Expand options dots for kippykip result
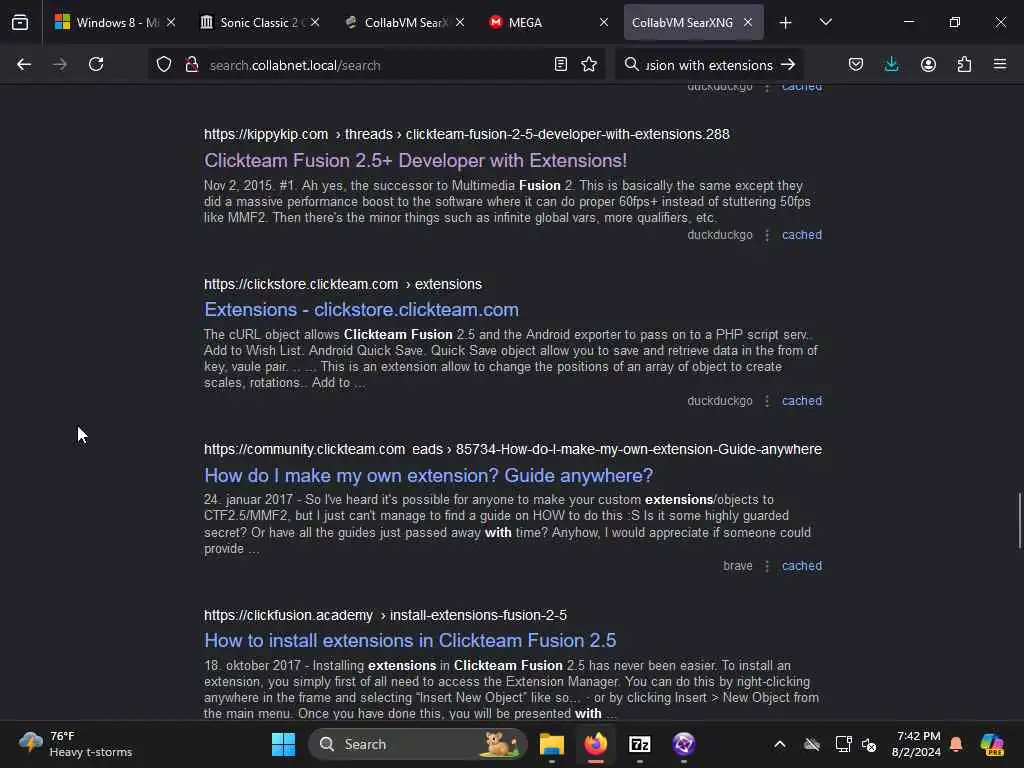 [x=767, y=235]
